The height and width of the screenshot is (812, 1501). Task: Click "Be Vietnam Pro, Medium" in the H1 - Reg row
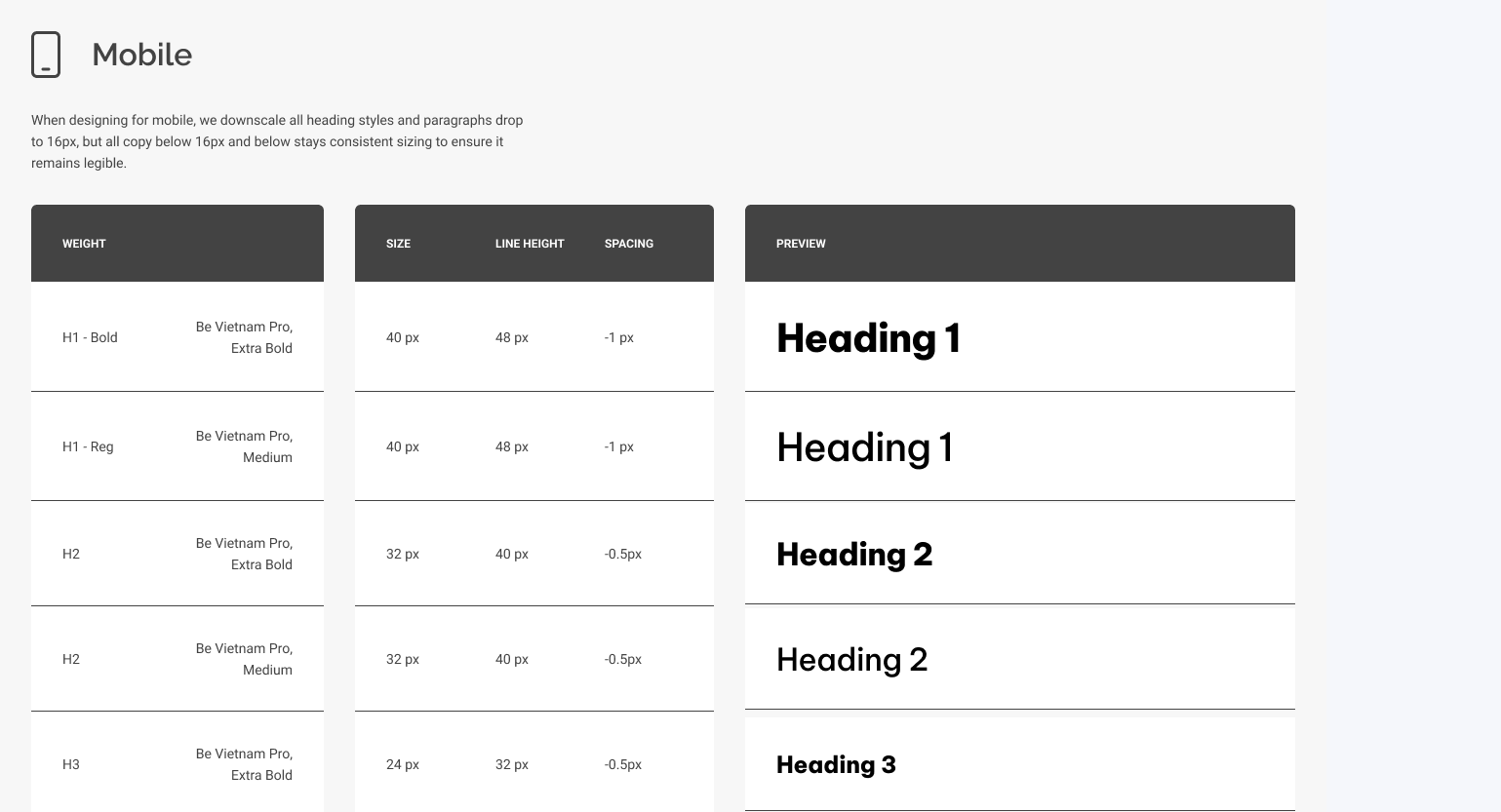click(x=244, y=446)
